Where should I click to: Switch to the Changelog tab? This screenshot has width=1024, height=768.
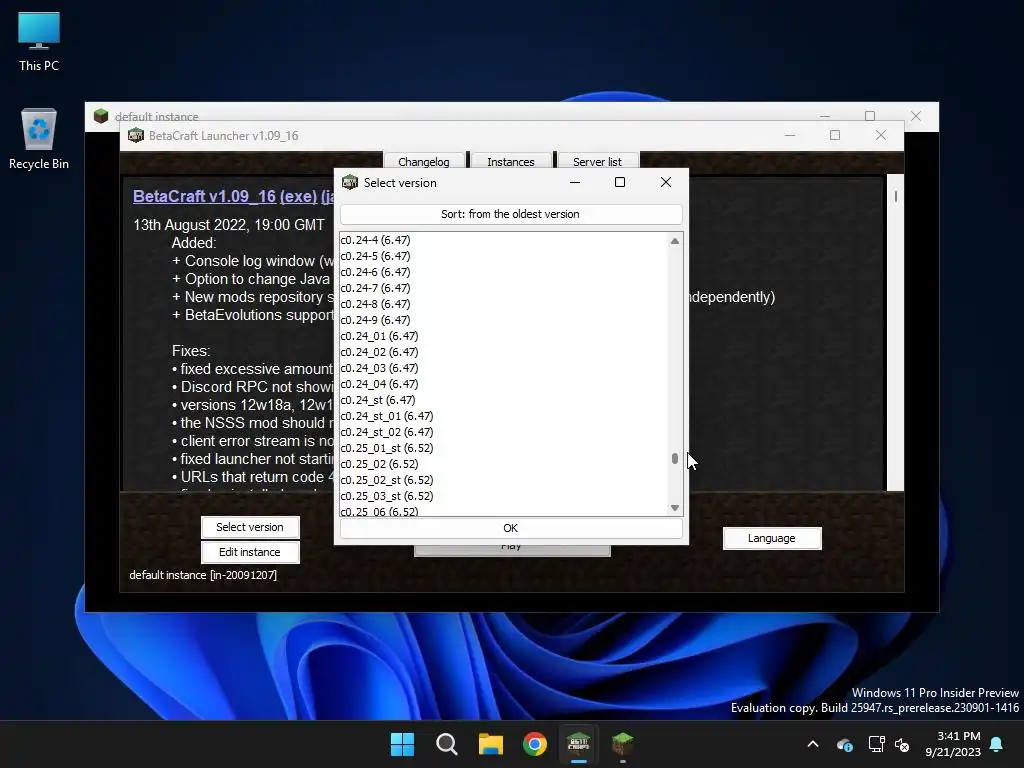pos(424,161)
